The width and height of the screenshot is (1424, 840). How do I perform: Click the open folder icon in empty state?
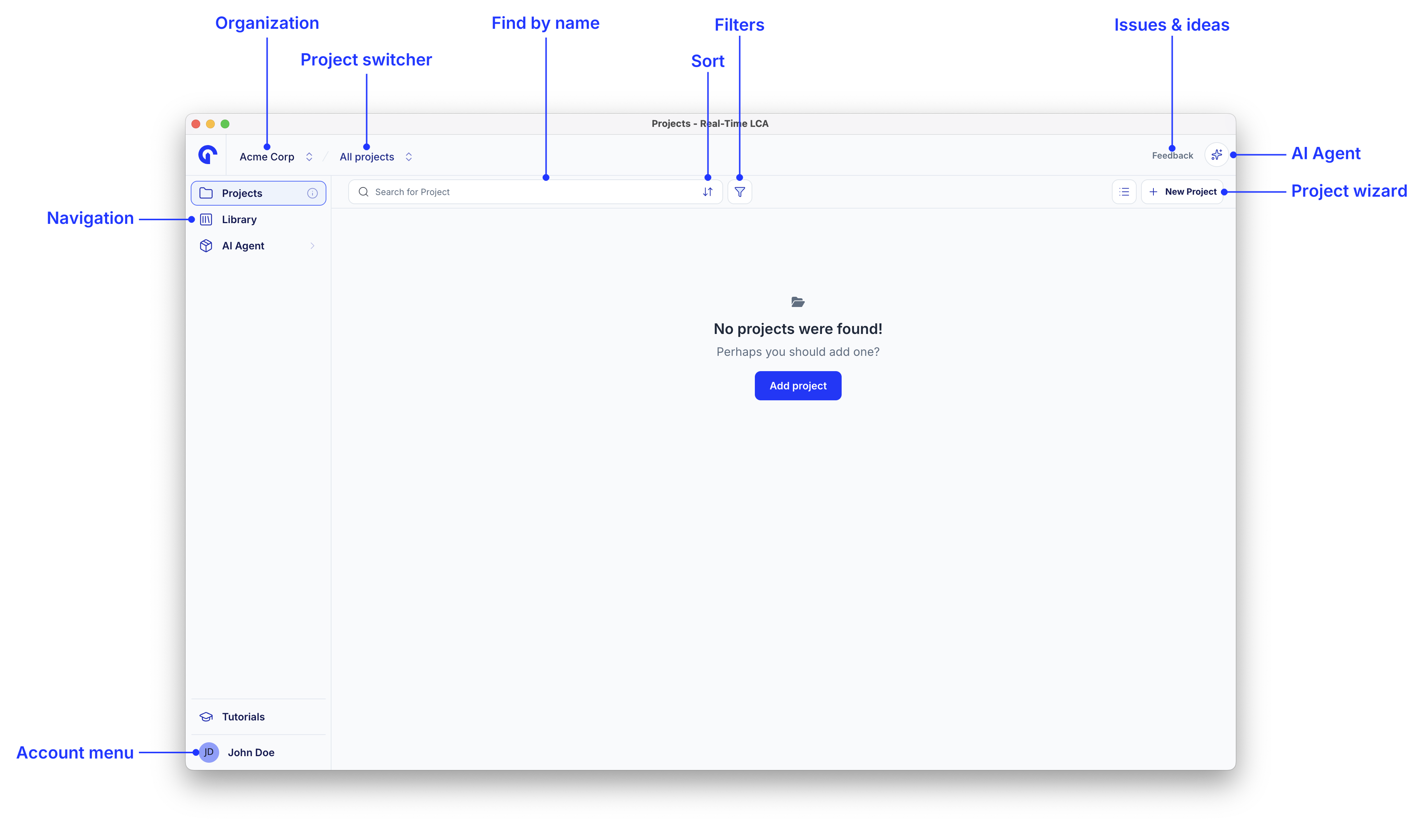click(x=798, y=302)
